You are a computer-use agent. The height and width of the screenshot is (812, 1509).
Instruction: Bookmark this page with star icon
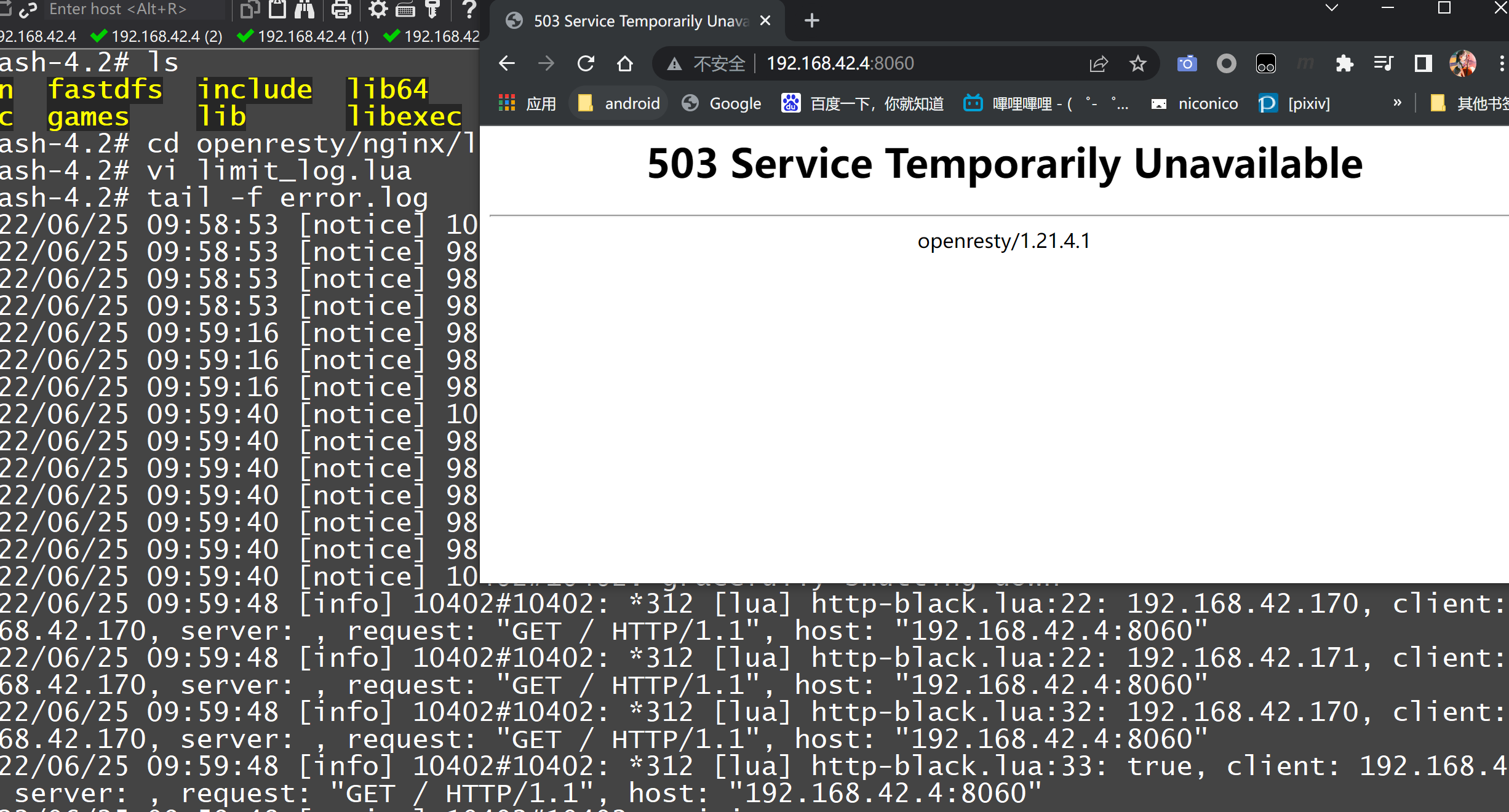(x=1138, y=63)
